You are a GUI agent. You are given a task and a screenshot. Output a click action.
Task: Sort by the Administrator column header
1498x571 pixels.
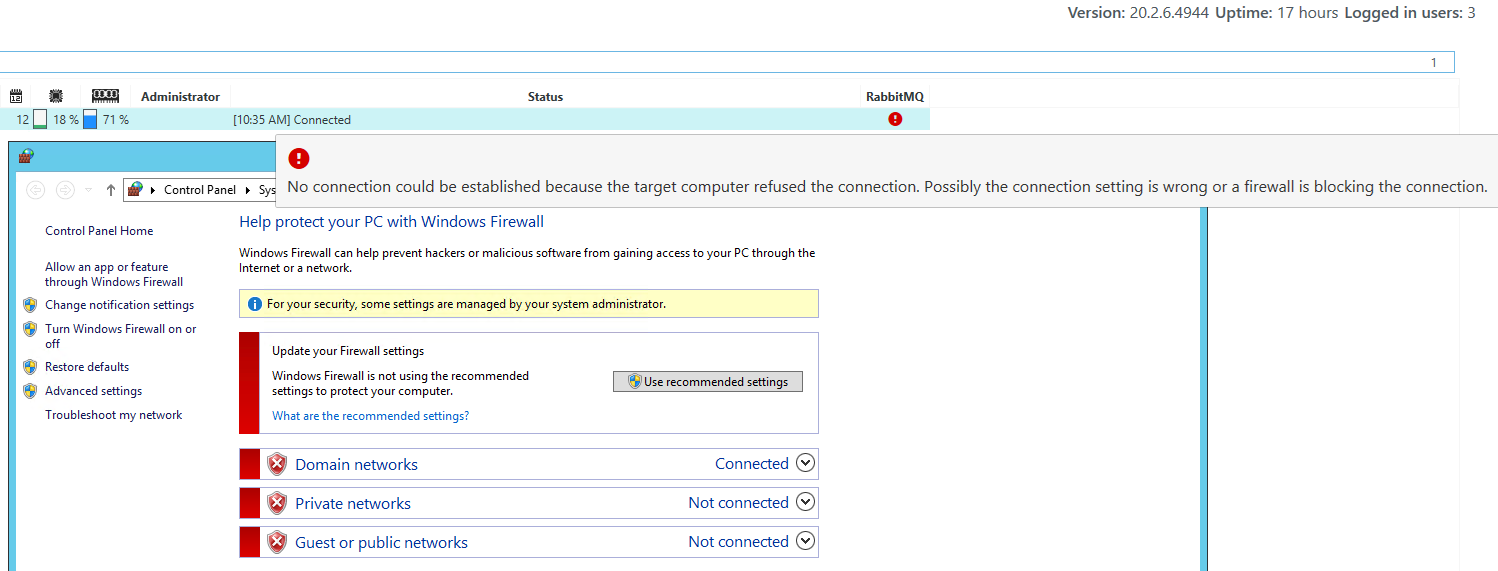(x=180, y=97)
